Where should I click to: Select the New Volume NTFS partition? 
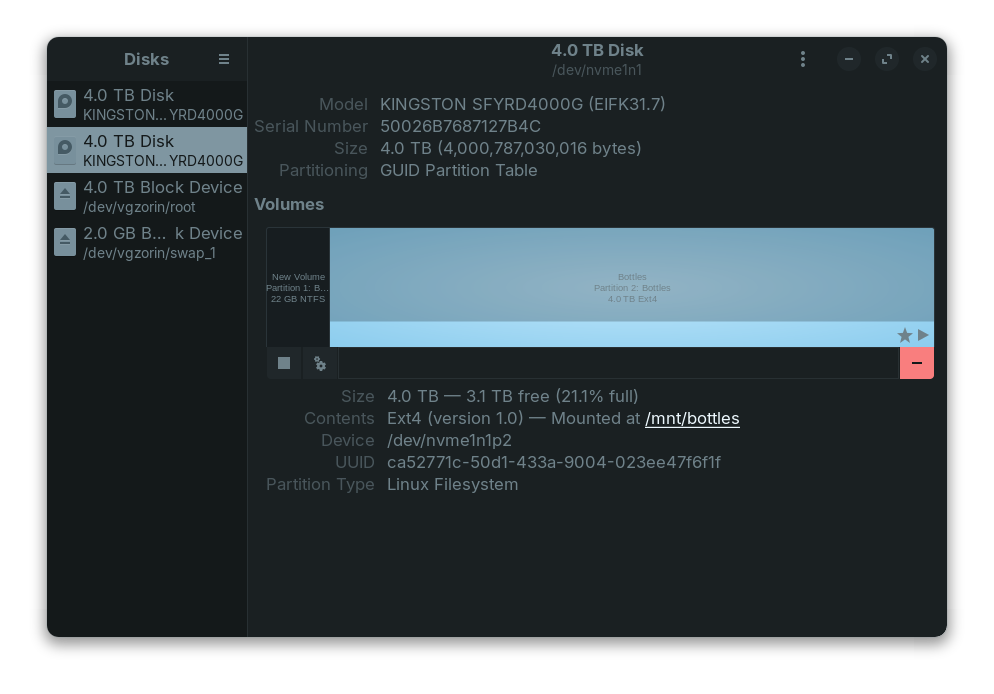(x=298, y=287)
